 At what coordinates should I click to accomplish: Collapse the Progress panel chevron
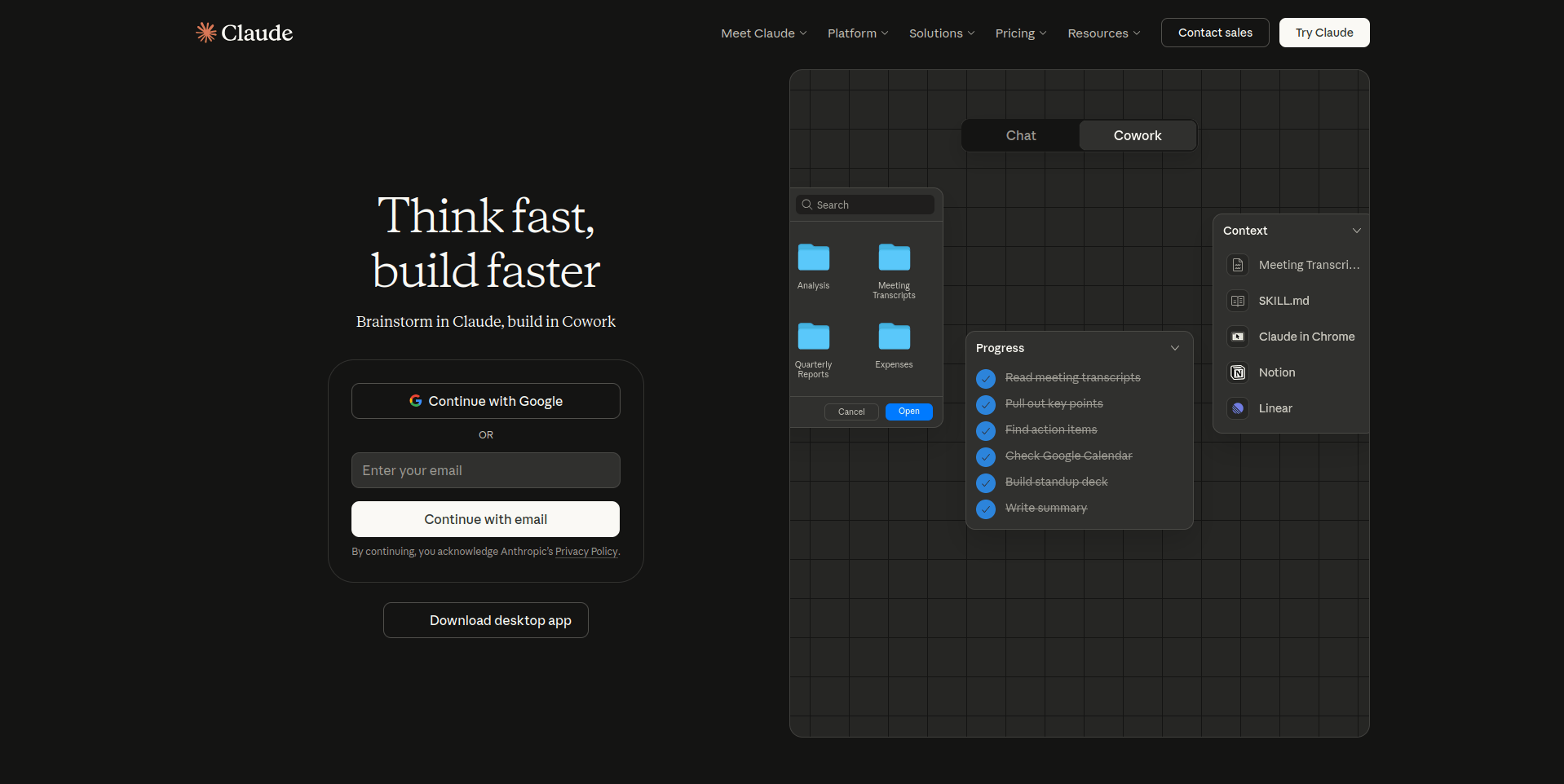[x=1175, y=348]
